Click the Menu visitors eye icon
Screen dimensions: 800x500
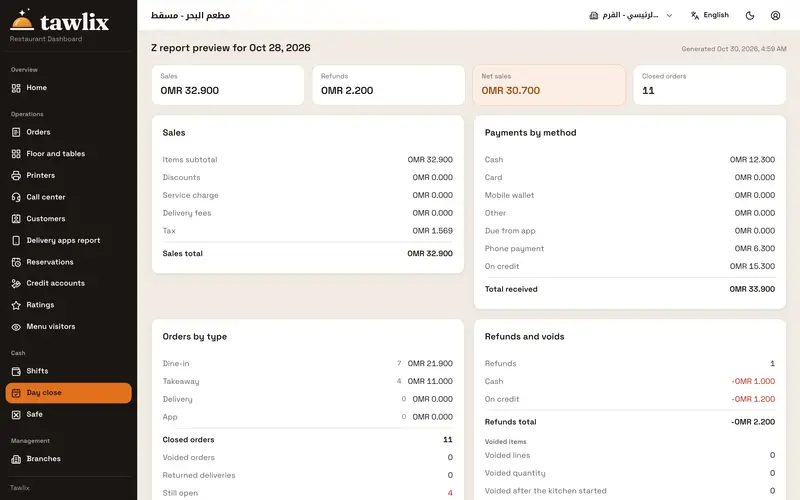16,327
